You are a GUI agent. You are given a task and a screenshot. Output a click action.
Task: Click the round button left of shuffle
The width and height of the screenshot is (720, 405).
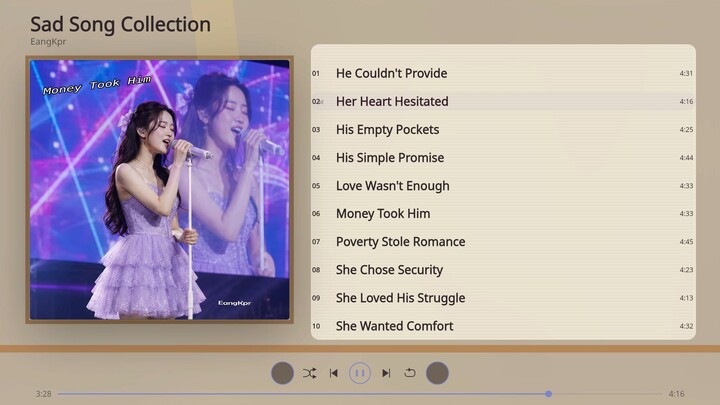point(282,373)
